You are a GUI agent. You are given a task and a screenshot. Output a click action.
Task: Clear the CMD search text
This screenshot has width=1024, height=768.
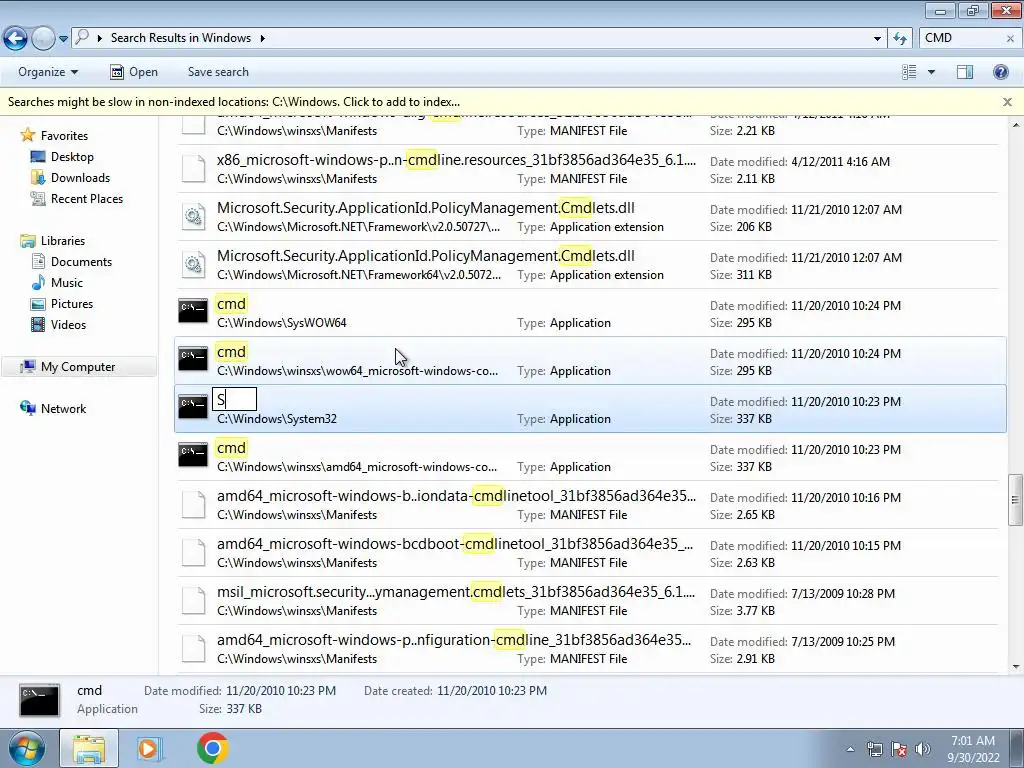1010,39
